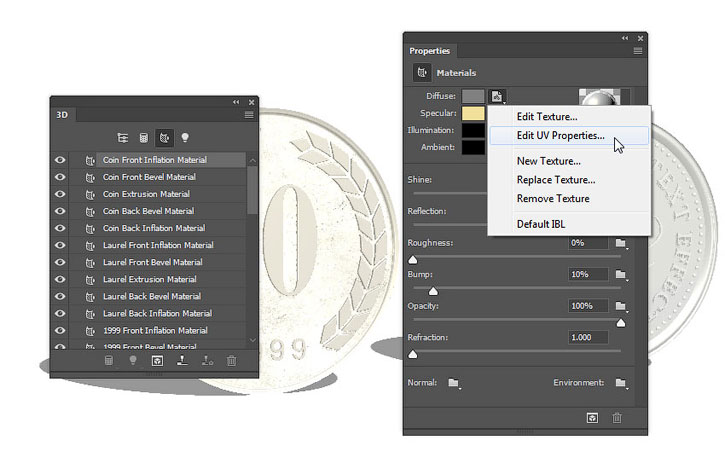Click the Specular color swatch
Image resolution: width=725 pixels, height=469 pixels.
point(473,113)
